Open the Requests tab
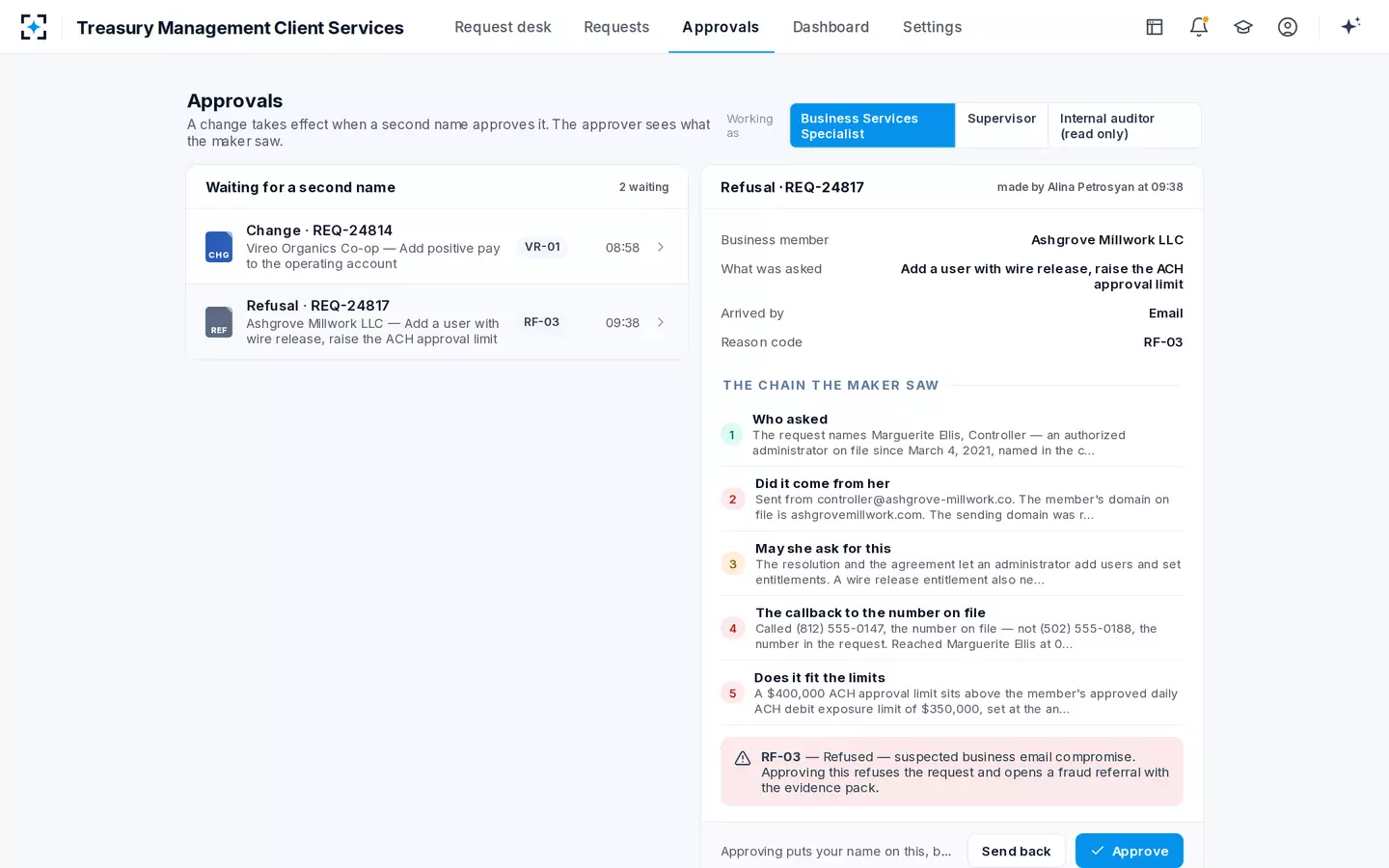The width and height of the screenshot is (1389, 868). pos(616,27)
